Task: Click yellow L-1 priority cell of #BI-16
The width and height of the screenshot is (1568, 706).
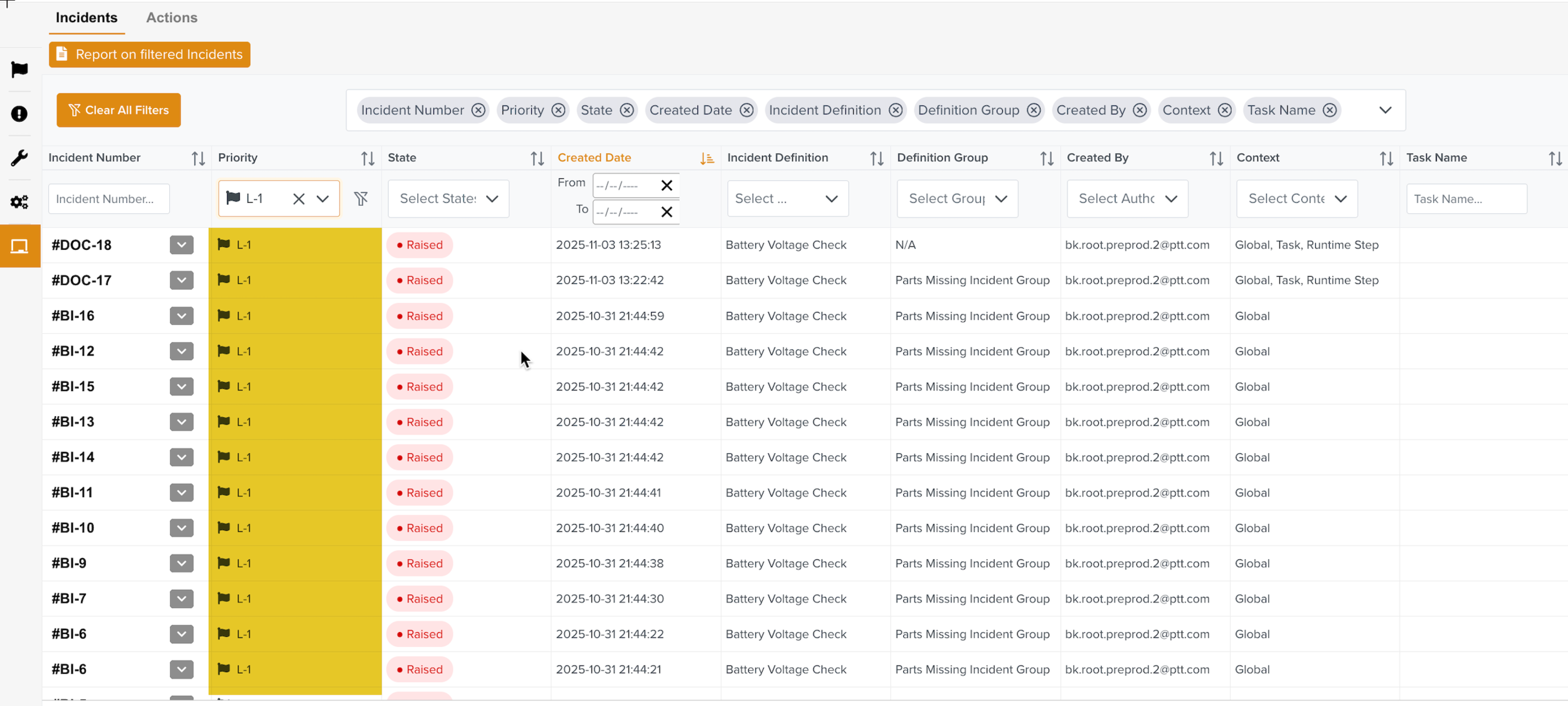Action: 295,316
